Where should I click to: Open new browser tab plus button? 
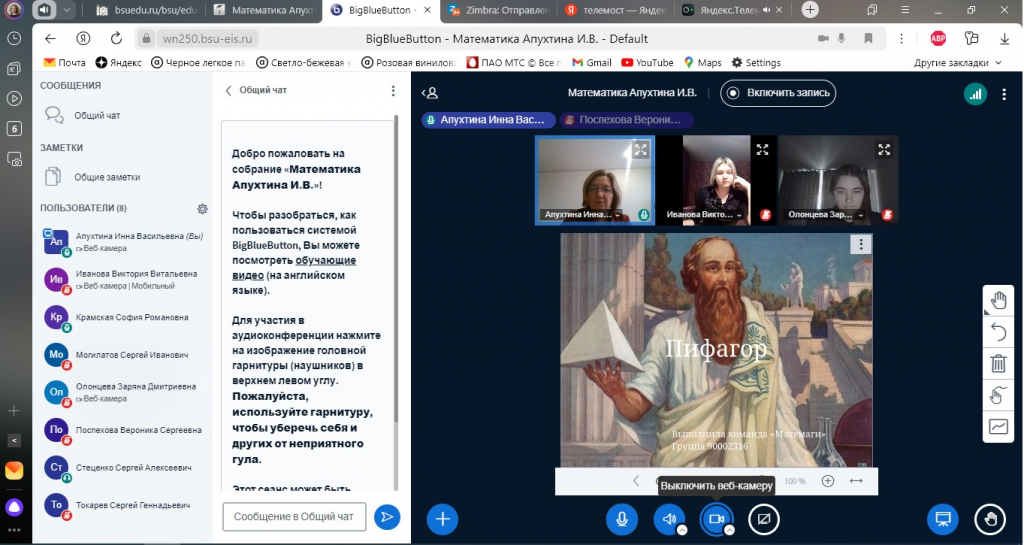(x=810, y=10)
